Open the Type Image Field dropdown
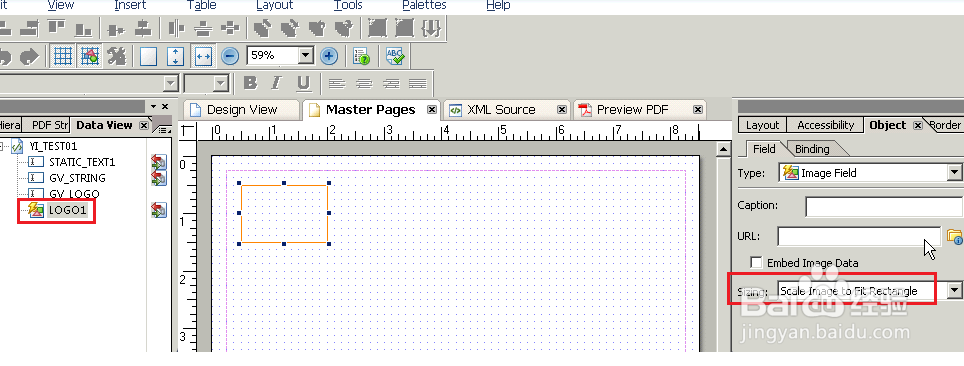This screenshot has width=964, height=366. (x=954, y=173)
